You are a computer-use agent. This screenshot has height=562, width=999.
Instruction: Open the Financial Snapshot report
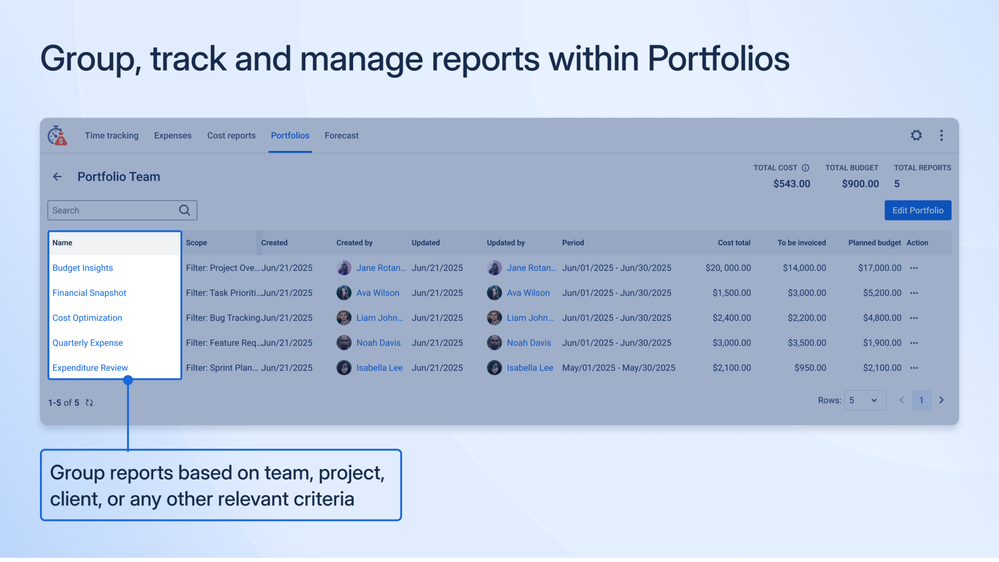89,293
